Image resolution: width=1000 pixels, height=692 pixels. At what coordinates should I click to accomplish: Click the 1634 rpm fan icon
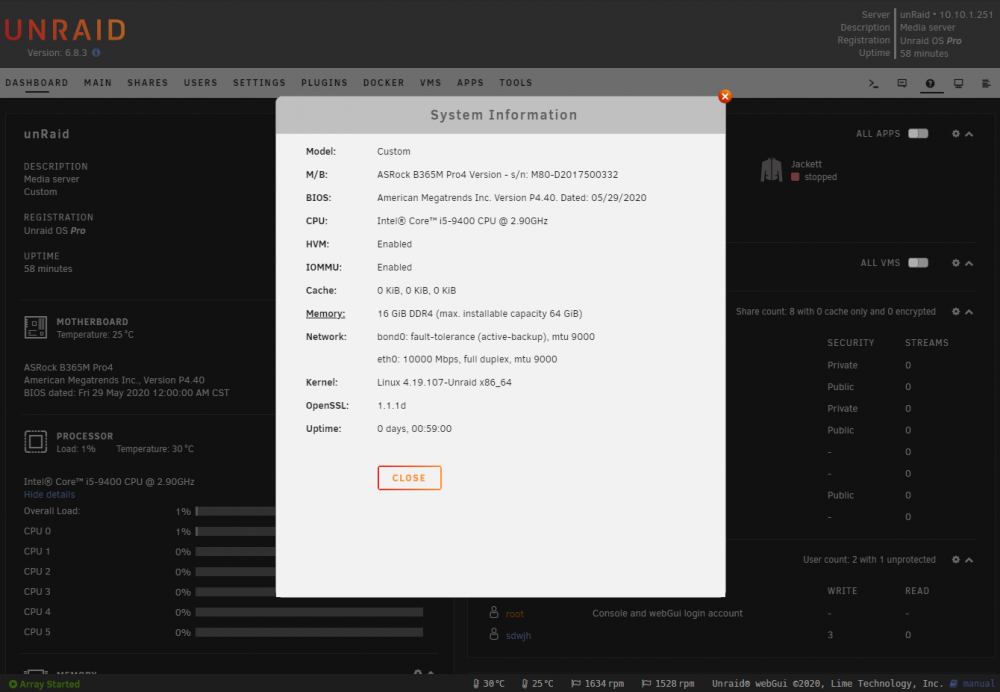coord(575,684)
